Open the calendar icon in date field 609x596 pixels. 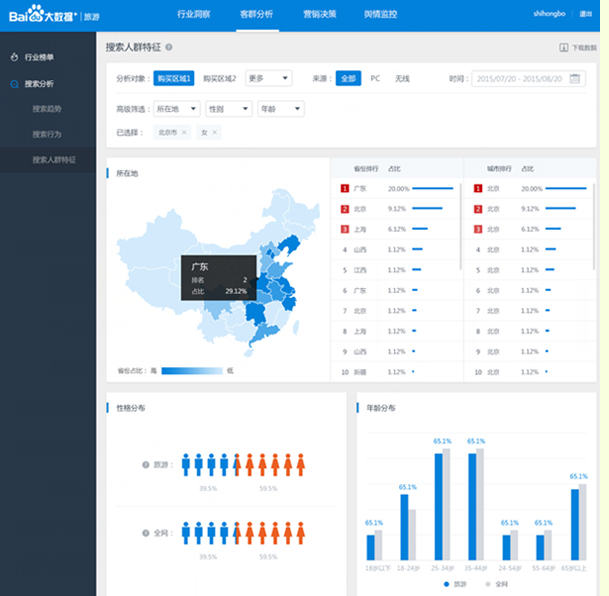click(577, 78)
